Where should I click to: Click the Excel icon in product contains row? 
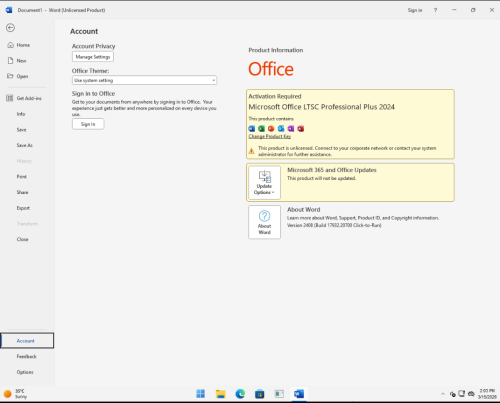(261, 129)
